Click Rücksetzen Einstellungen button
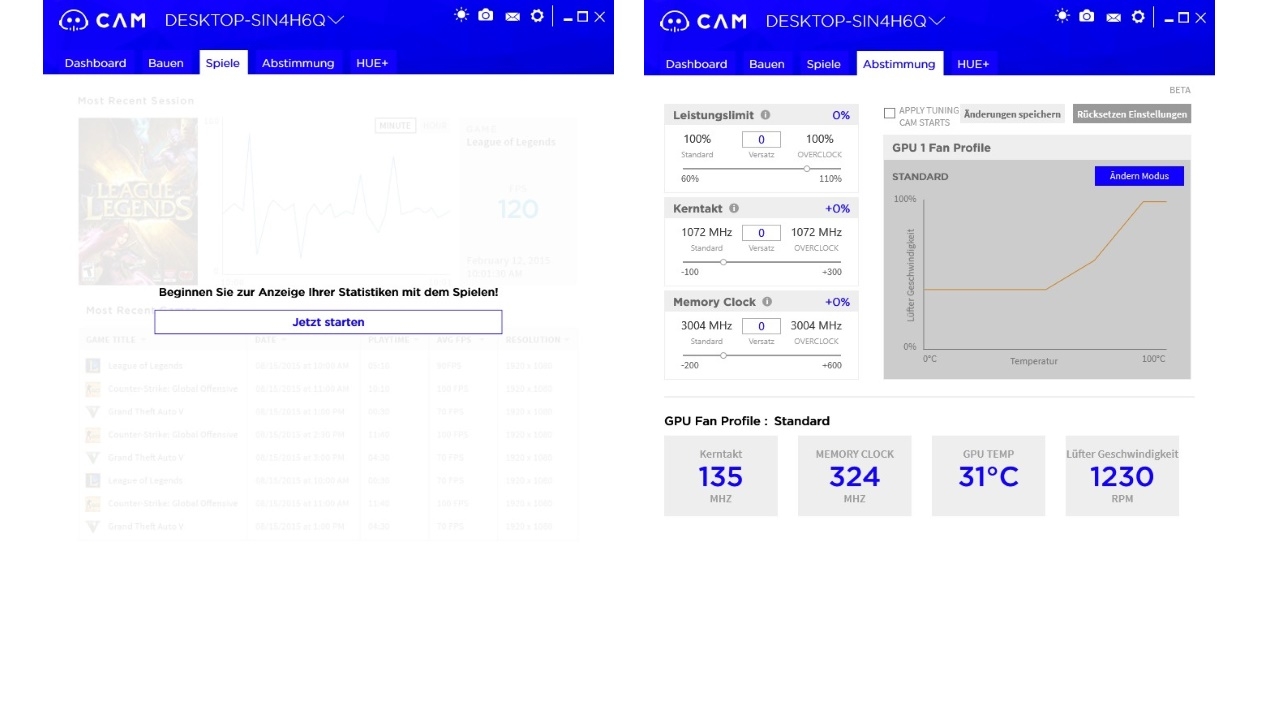The width and height of the screenshot is (1280, 720). coord(1132,114)
